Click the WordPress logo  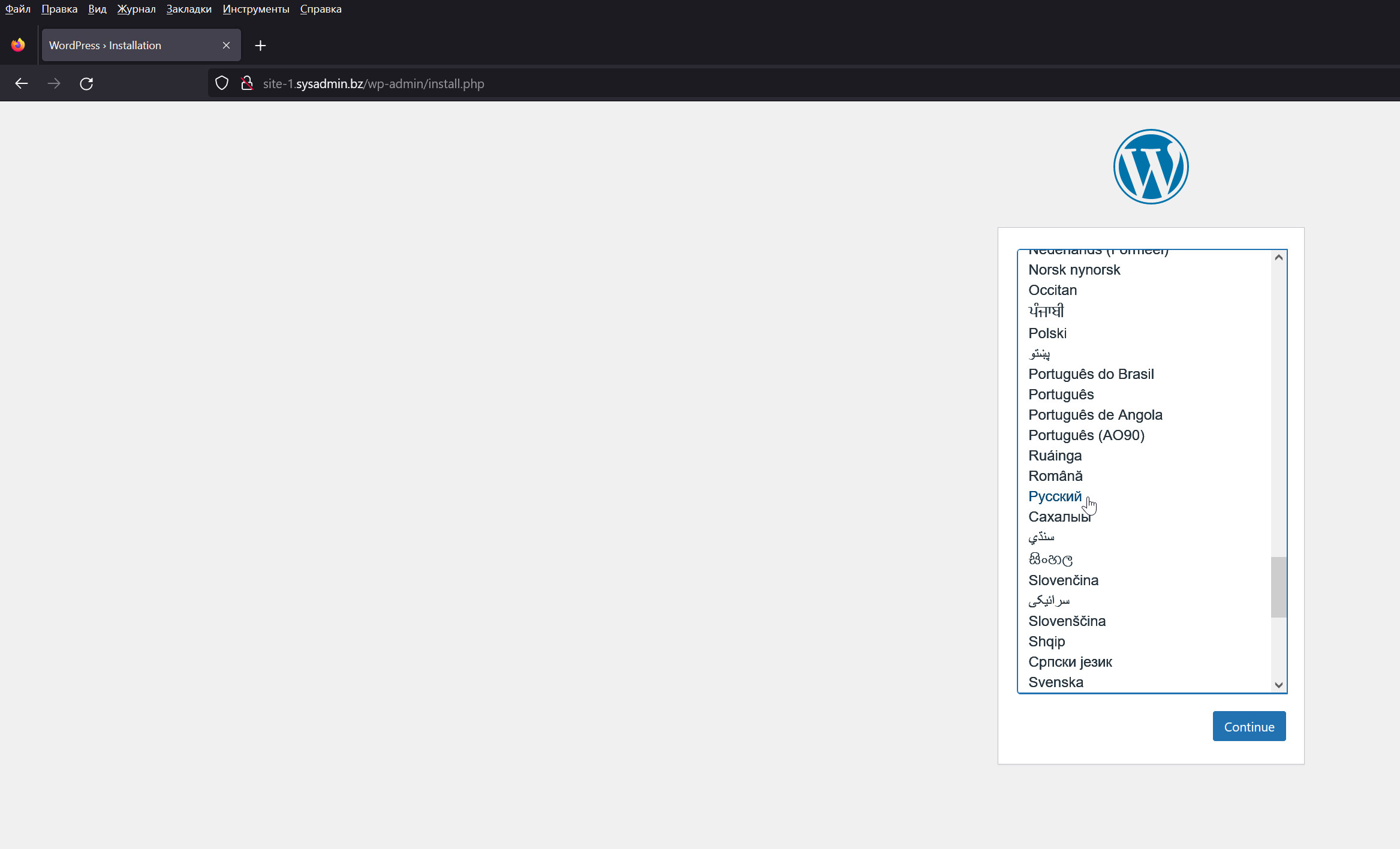(1151, 167)
